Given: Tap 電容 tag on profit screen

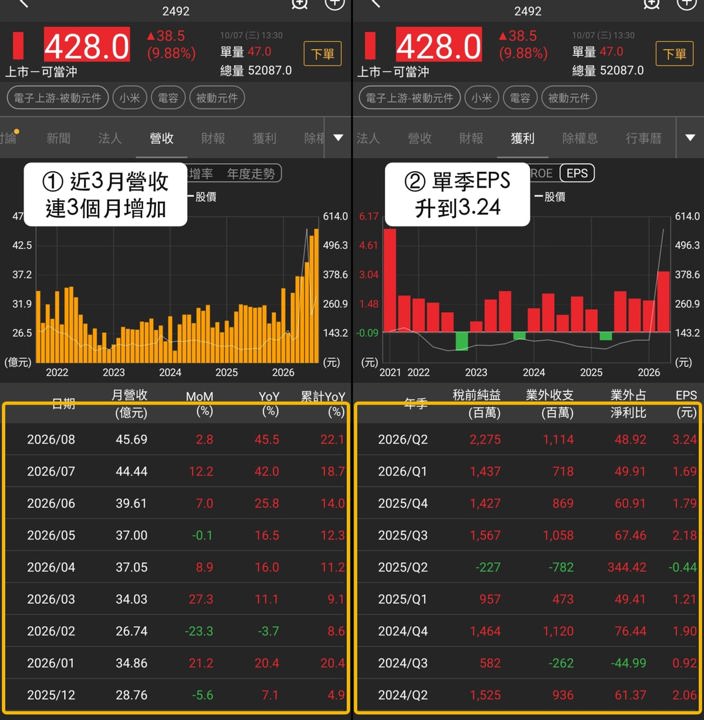Looking at the screenshot, I should (x=520, y=98).
